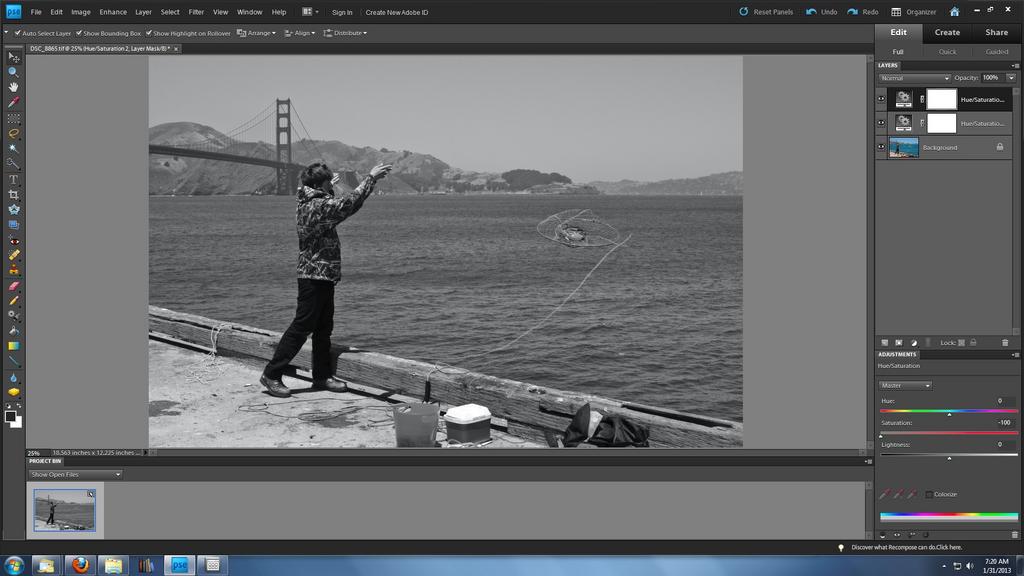Click the Home icon in the top bar
The height and width of the screenshot is (576, 1024).
954,12
